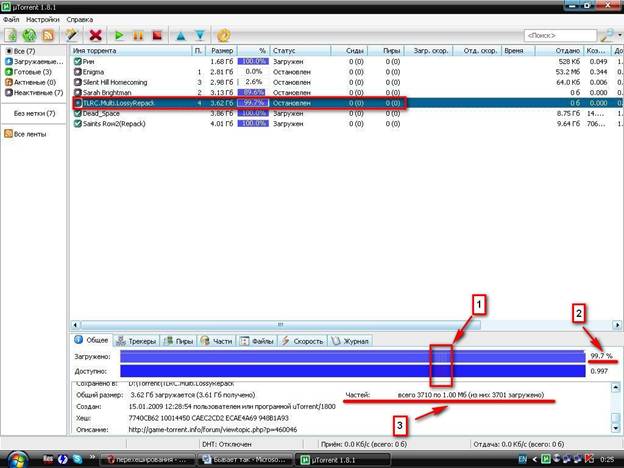Sort by Сиды column header
Screen dimensions: 624x468
349,51
